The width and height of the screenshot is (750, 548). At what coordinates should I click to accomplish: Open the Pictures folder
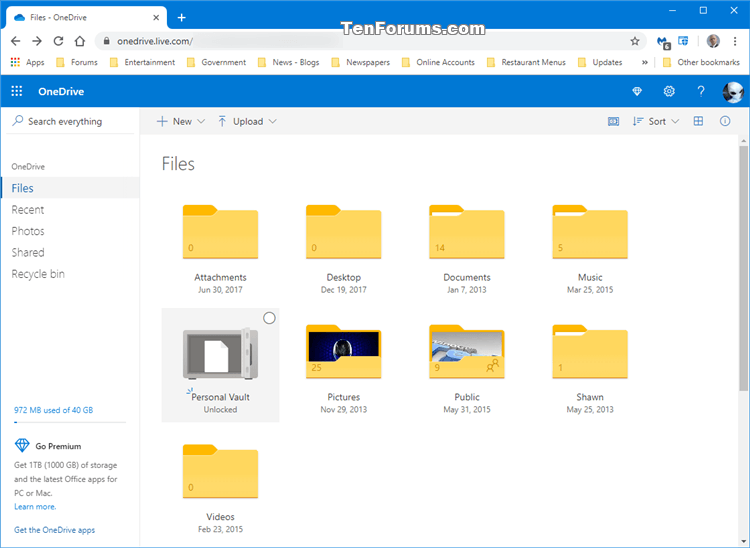[x=343, y=352]
